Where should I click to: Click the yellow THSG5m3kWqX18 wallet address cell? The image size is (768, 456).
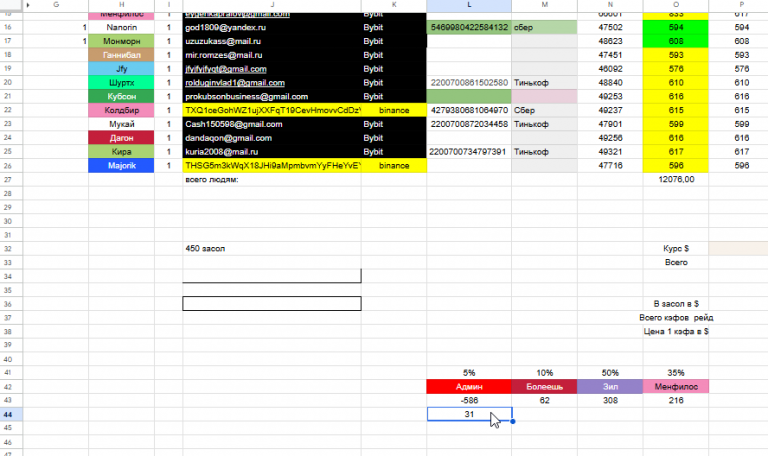pyautogui.click(x=272, y=166)
